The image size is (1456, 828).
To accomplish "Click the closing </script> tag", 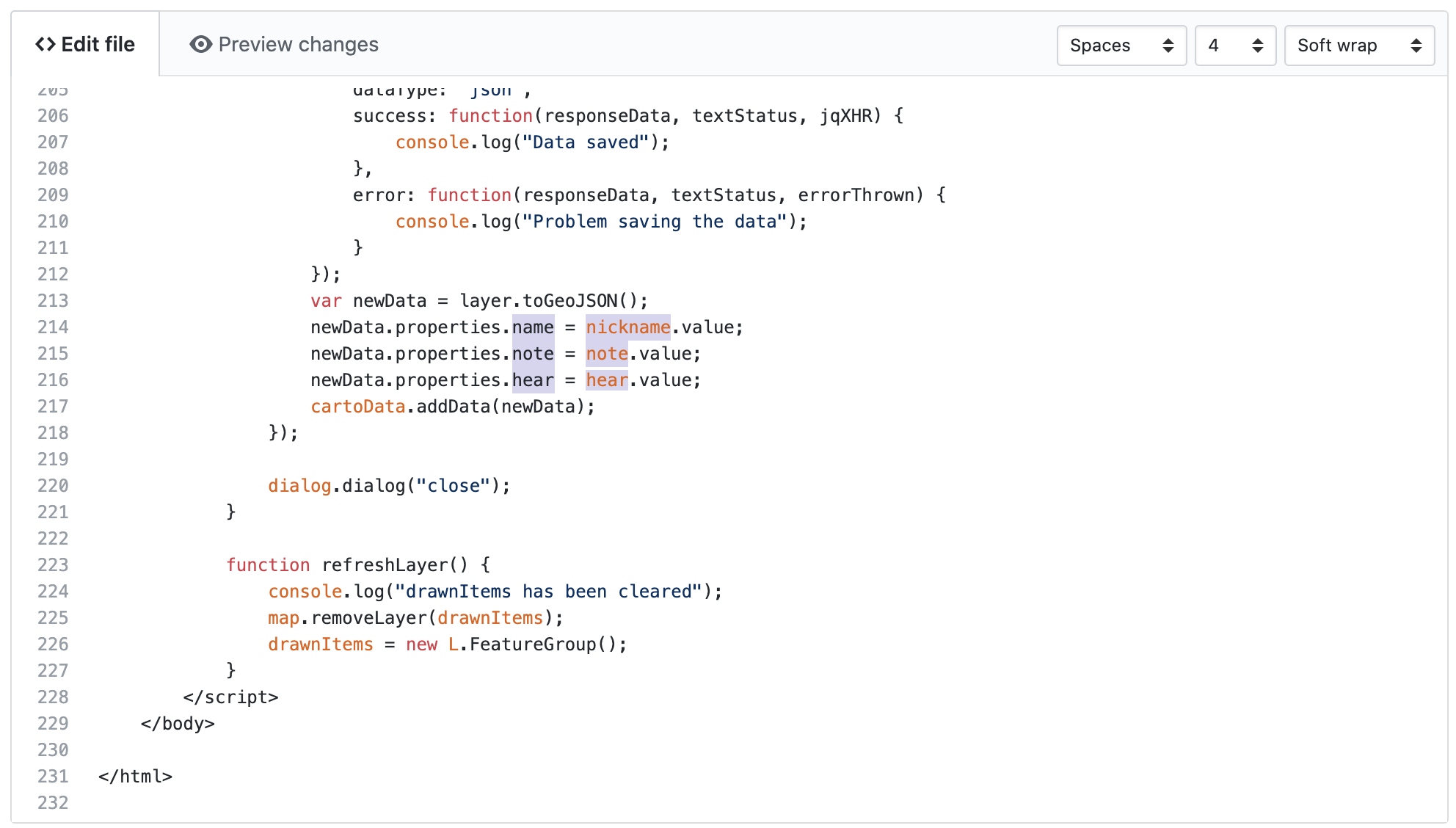I will coord(230,697).
